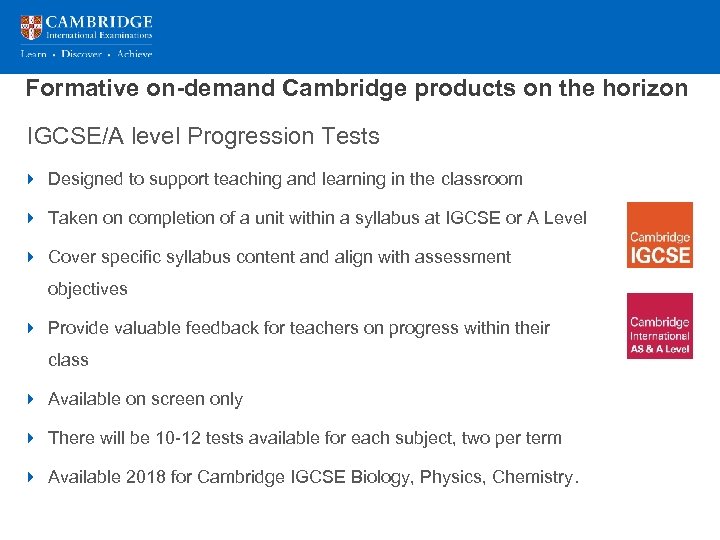The width and height of the screenshot is (720, 540).
Task: Click the Cambridge shield crest logo
Action: 32,27
